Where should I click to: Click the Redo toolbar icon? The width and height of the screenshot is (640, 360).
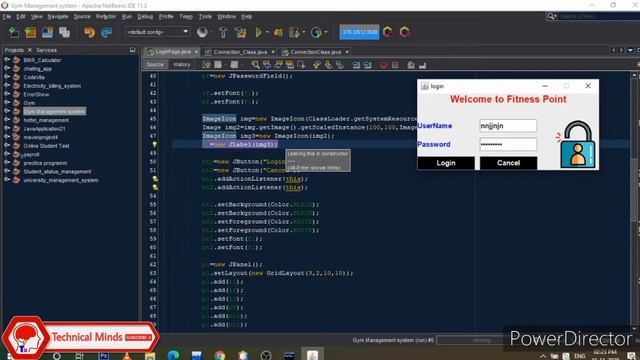[106, 32]
